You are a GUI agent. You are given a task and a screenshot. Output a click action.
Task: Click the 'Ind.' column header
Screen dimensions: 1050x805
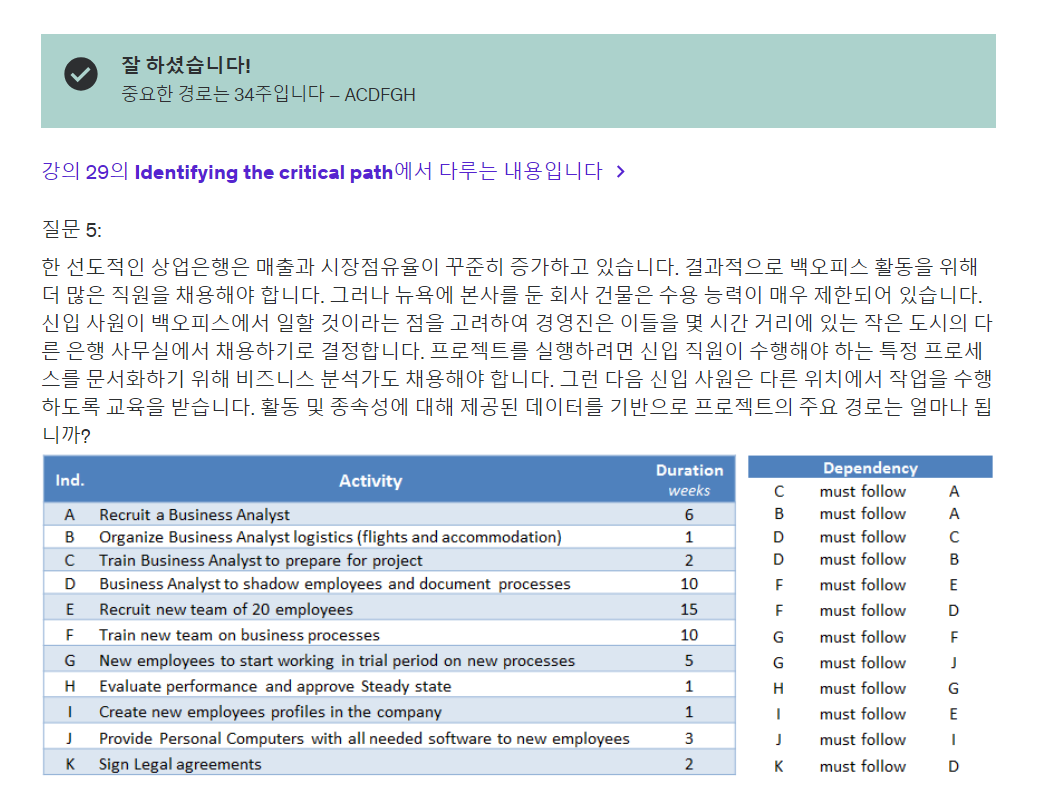pyautogui.click(x=70, y=480)
